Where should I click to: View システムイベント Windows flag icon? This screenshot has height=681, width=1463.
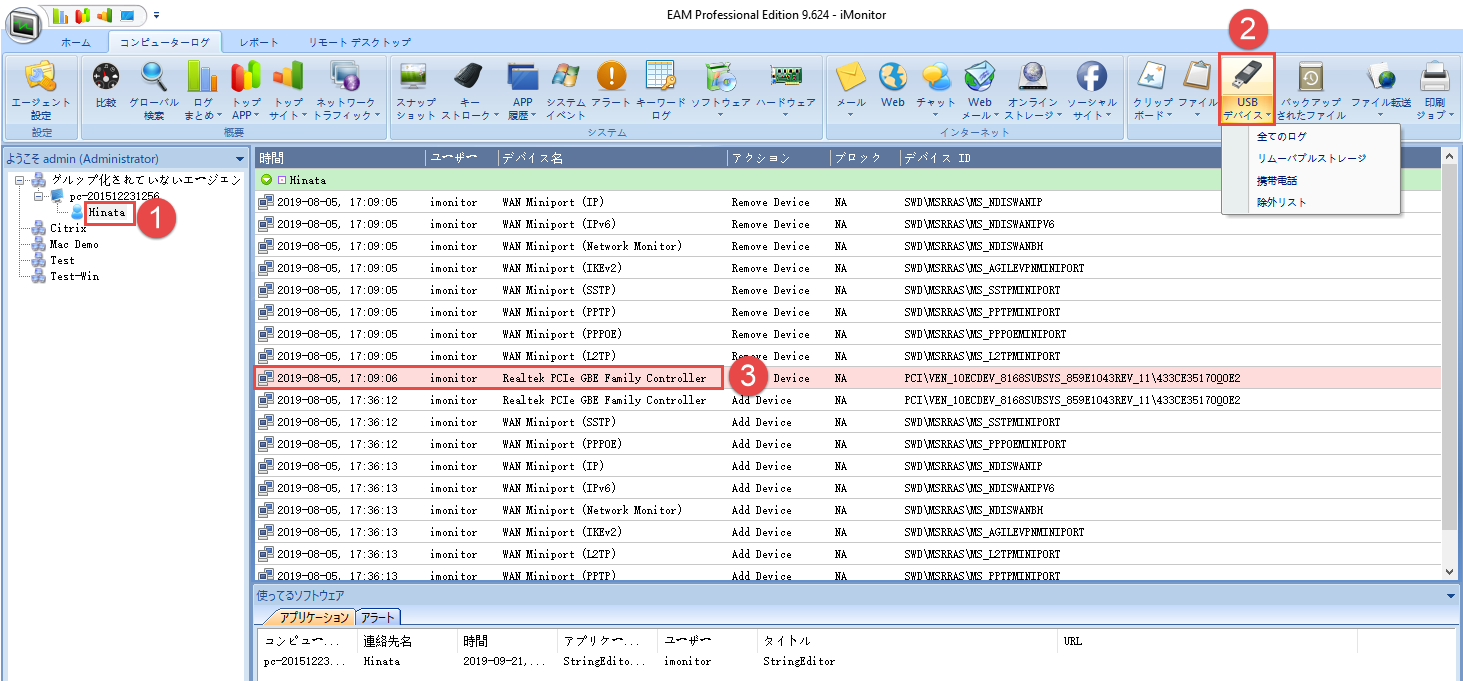[566, 91]
